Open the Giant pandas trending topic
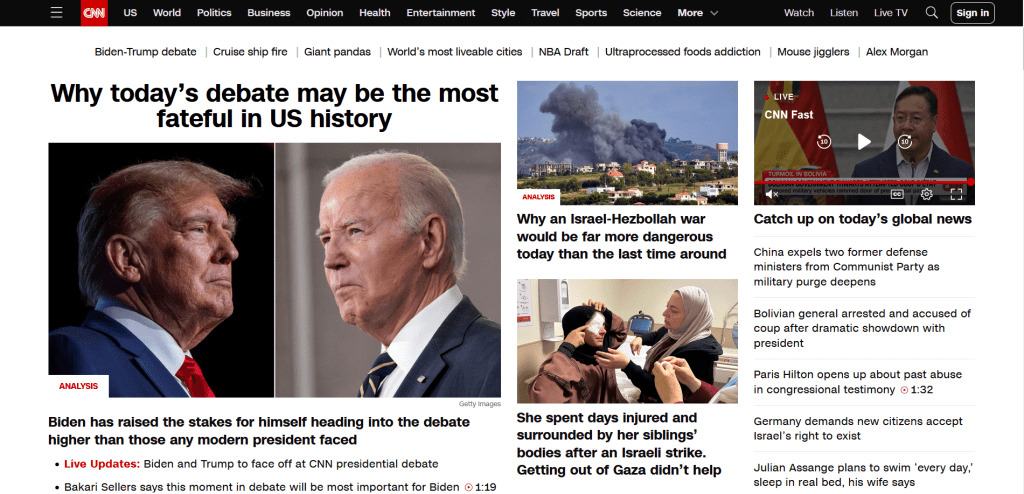 pos(337,52)
